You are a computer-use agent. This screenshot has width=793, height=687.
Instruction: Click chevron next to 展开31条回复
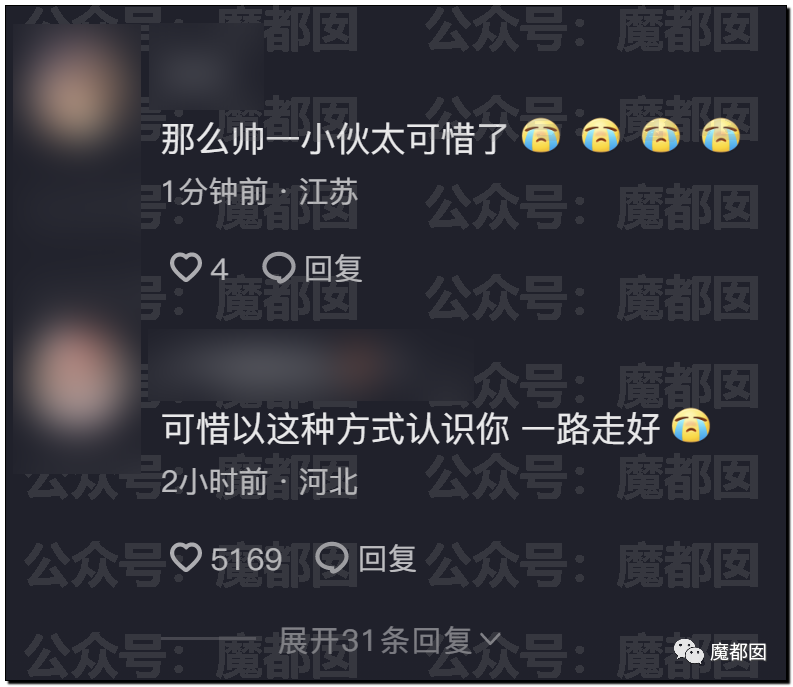pos(490,640)
